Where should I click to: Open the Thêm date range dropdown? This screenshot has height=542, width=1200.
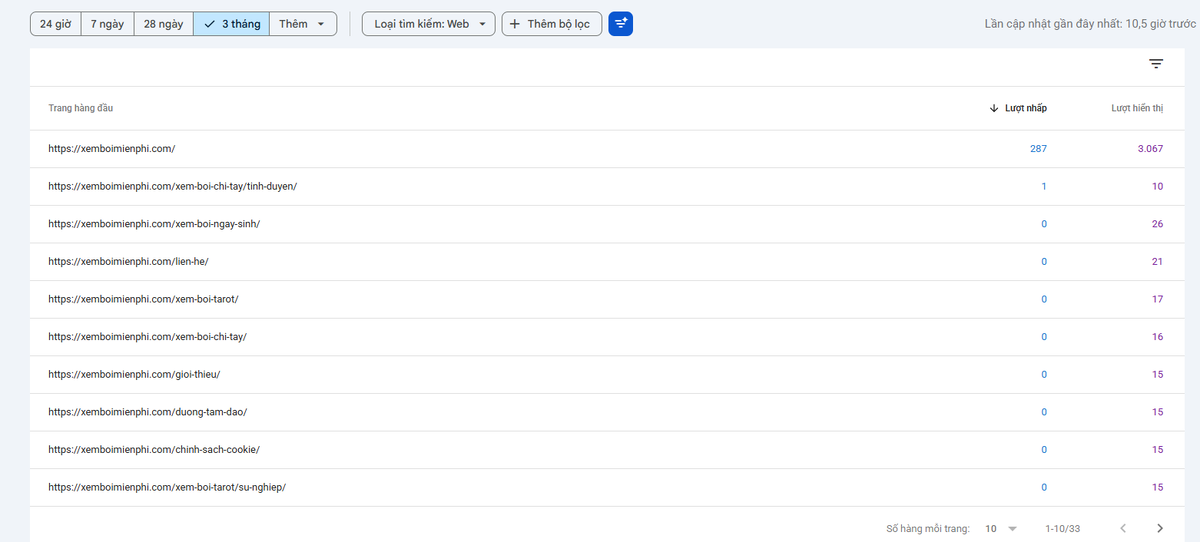[303, 24]
